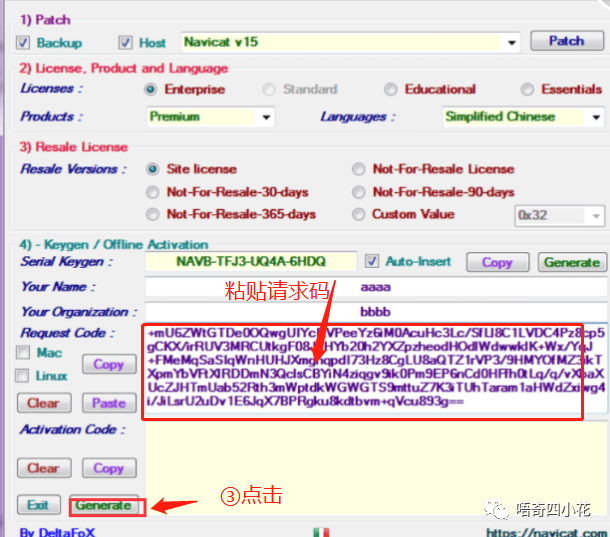Choose the Not-For-Resale-90-days option
Viewport: 610px width, 537px height.
point(358,192)
